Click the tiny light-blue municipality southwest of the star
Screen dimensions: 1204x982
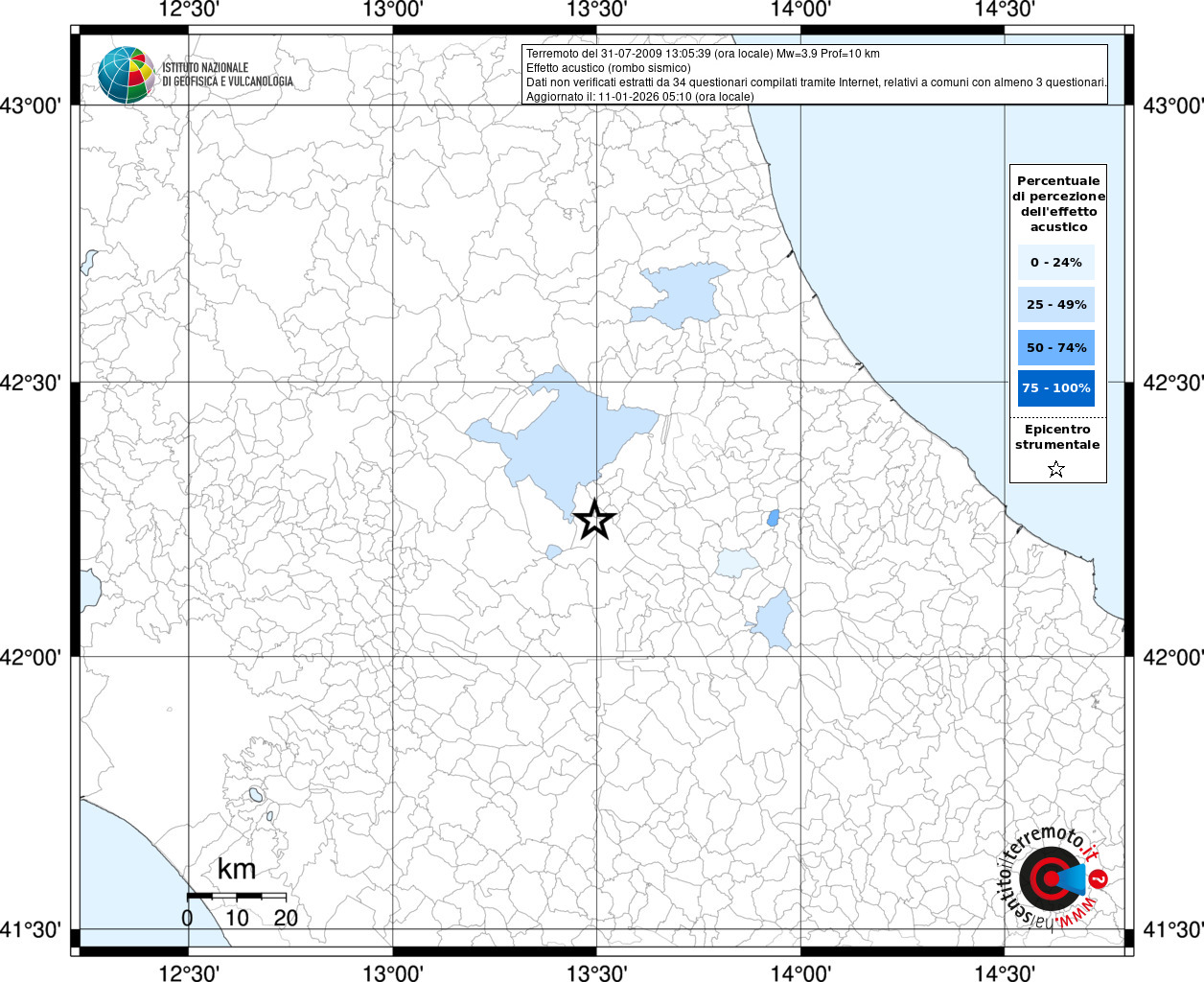coord(553,551)
